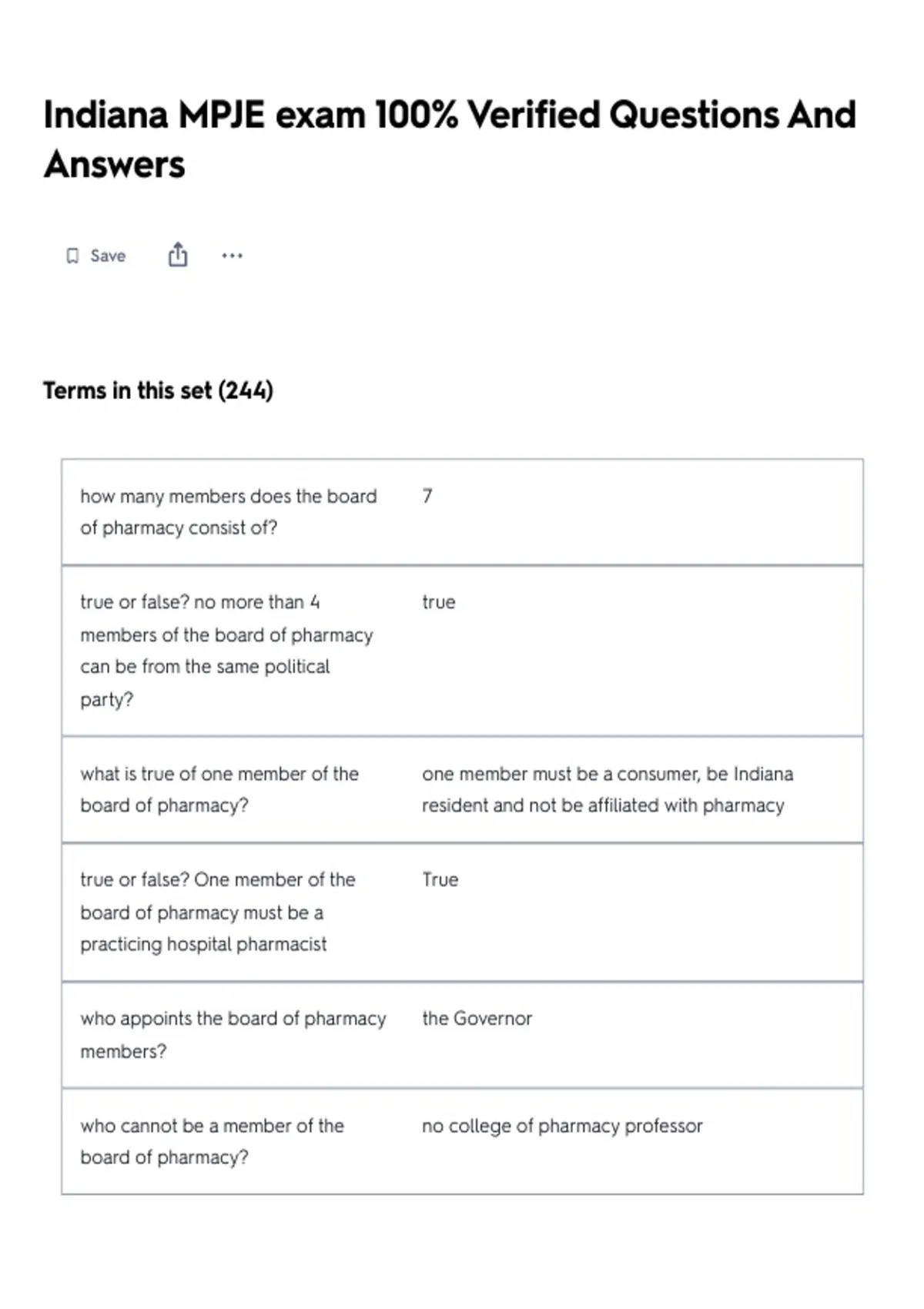Open the three-dot more options menu
This screenshot has height=1309, width=924.
[x=232, y=256]
